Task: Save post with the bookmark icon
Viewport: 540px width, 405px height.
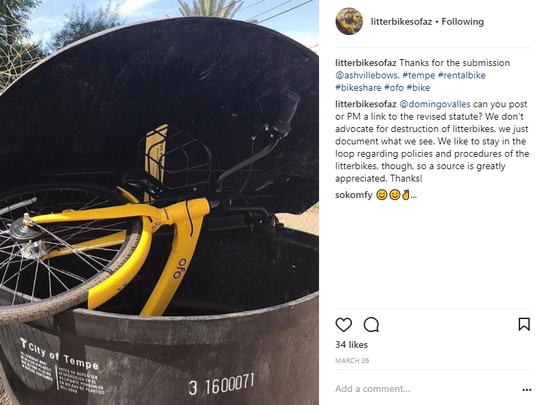Action: (x=524, y=324)
